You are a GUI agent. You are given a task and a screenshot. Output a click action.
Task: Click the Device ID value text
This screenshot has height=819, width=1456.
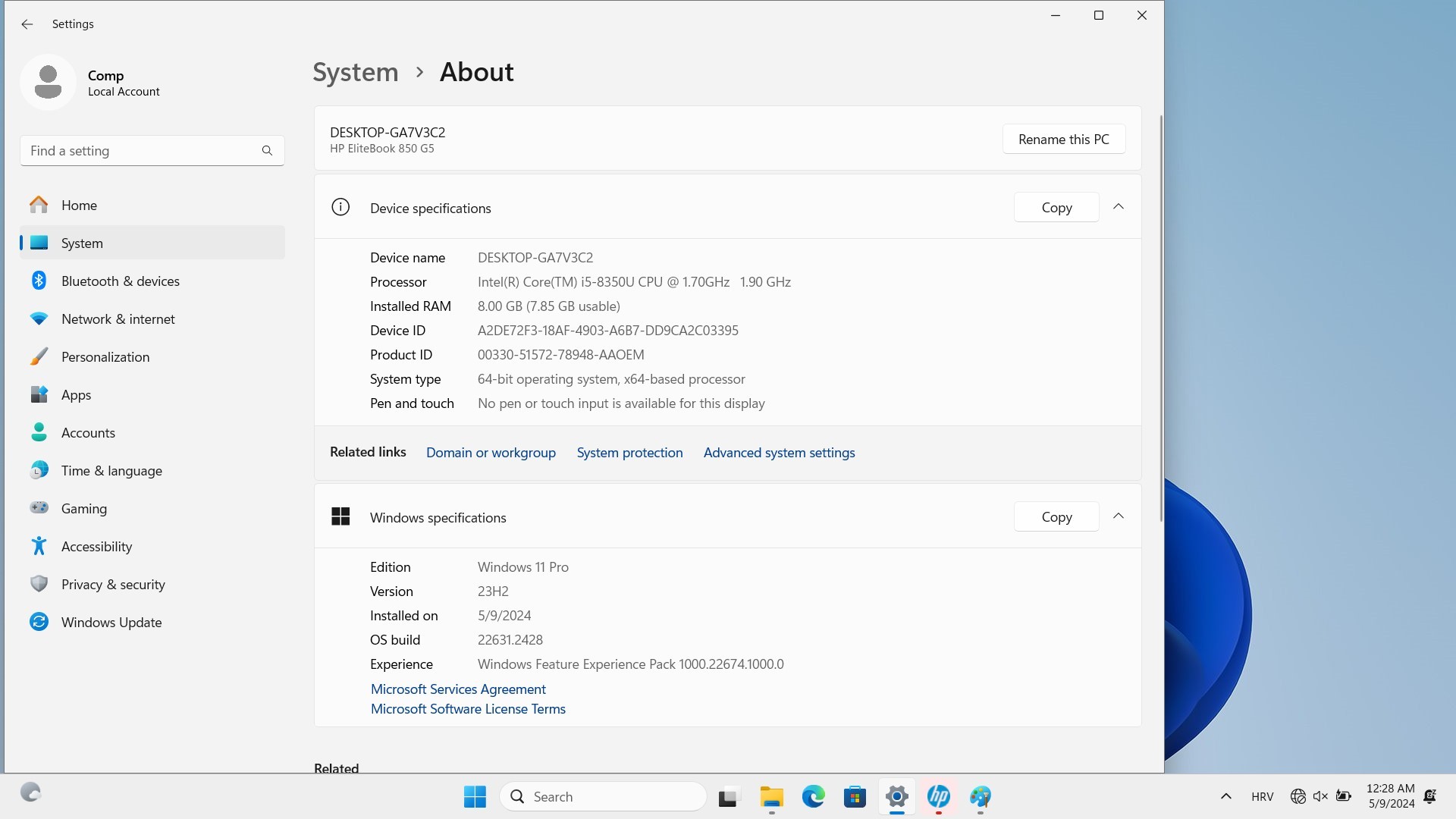pos(607,331)
